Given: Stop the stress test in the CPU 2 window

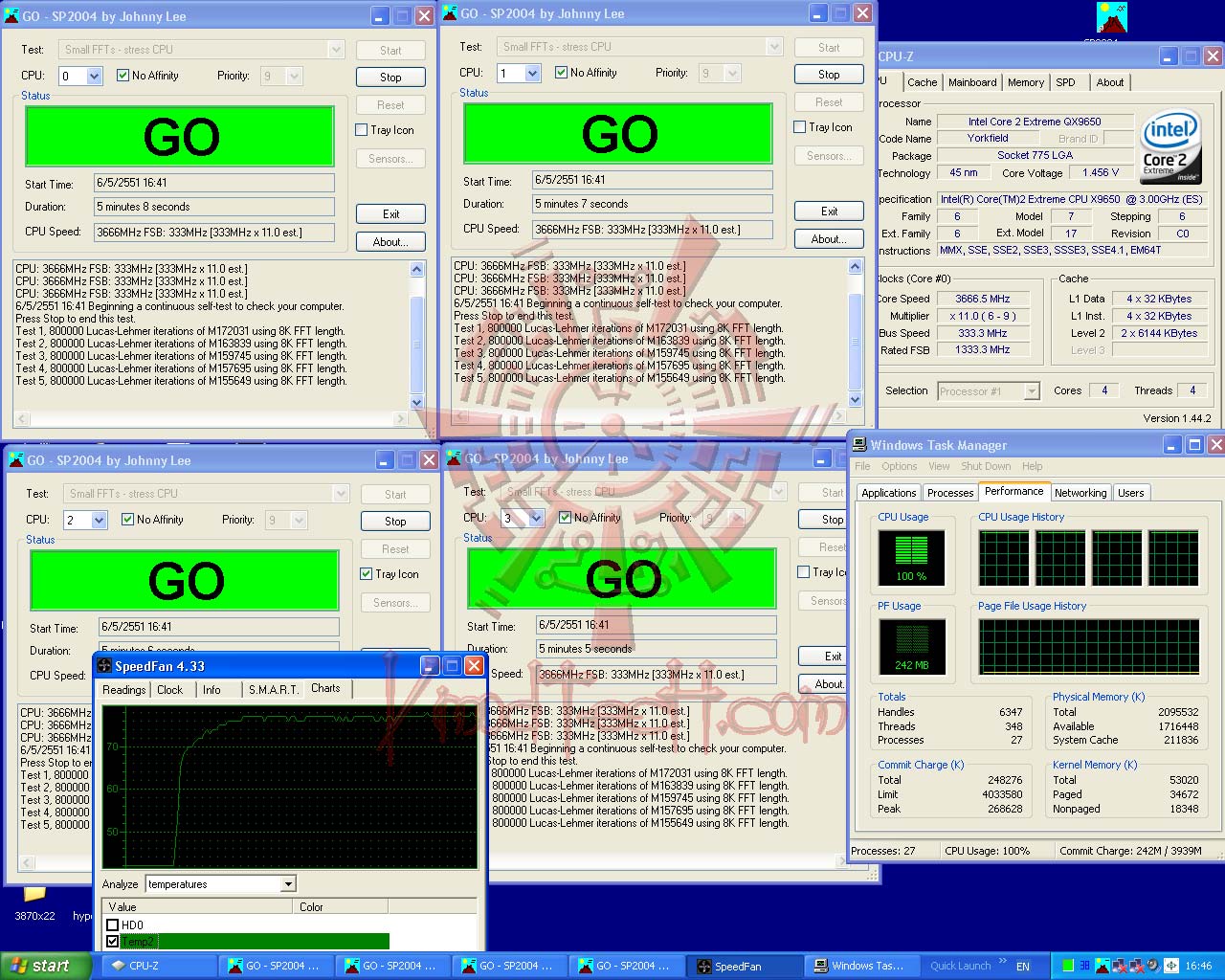Looking at the screenshot, I should 395,522.
